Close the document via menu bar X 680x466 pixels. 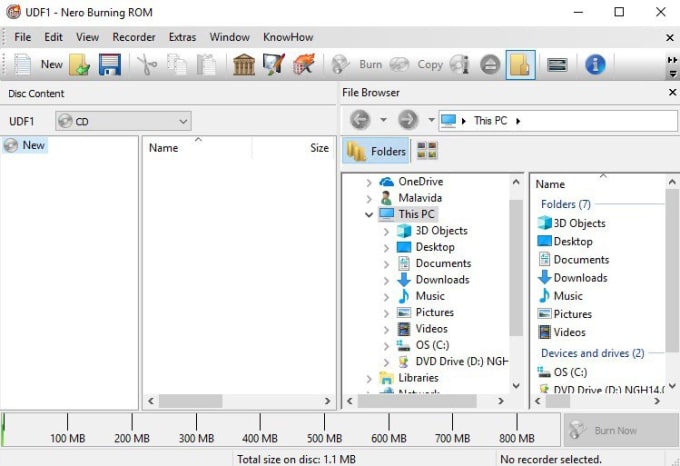[670, 38]
